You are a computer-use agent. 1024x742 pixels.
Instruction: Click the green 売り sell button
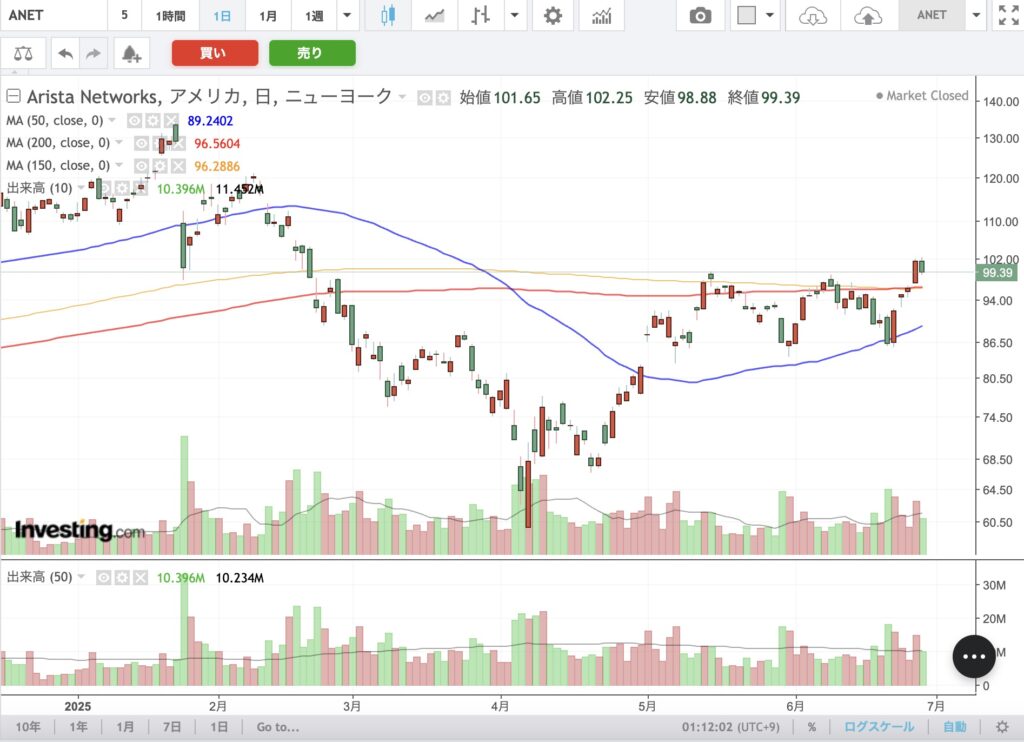312,53
